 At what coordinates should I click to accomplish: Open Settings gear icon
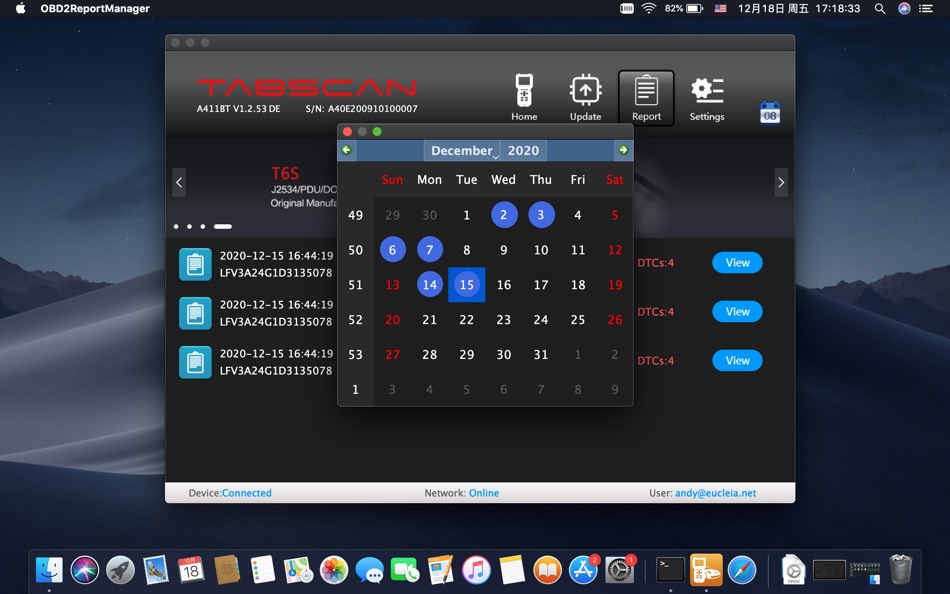pos(707,98)
